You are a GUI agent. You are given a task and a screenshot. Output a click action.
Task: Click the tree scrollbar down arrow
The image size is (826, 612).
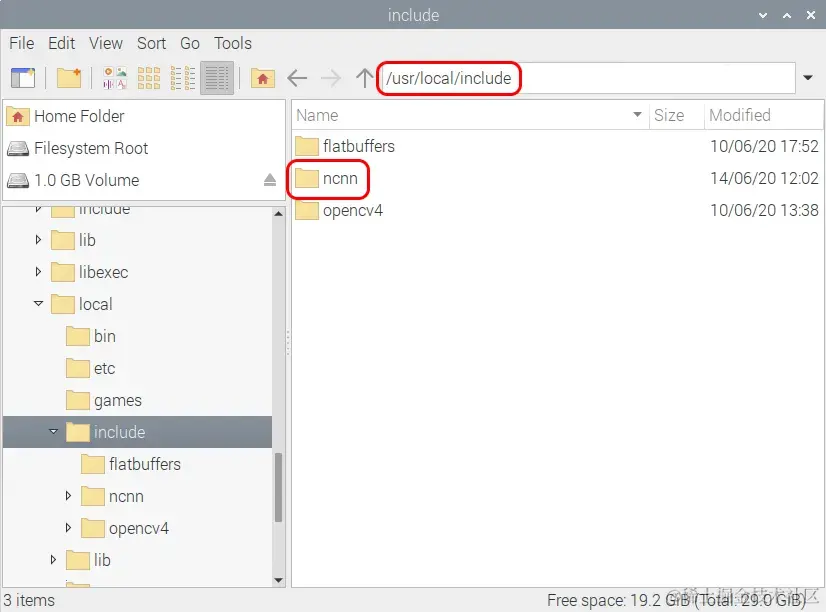point(279,580)
